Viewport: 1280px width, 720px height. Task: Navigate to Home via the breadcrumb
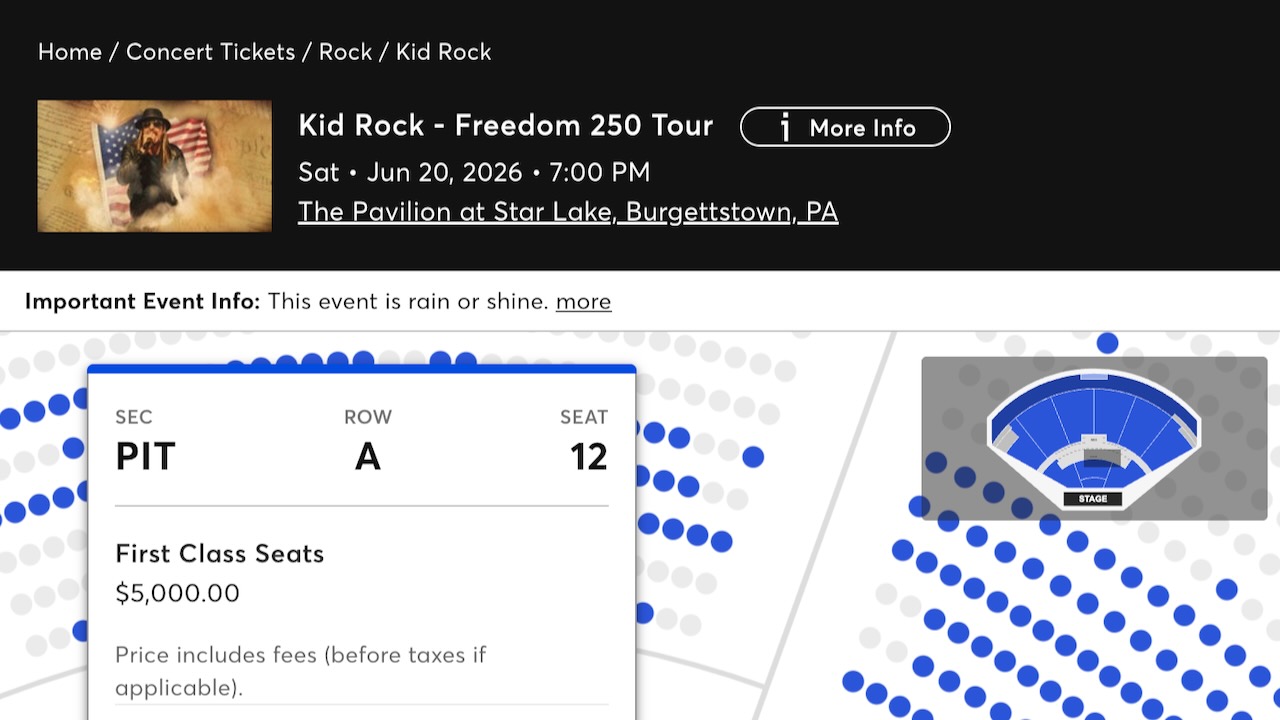click(69, 51)
